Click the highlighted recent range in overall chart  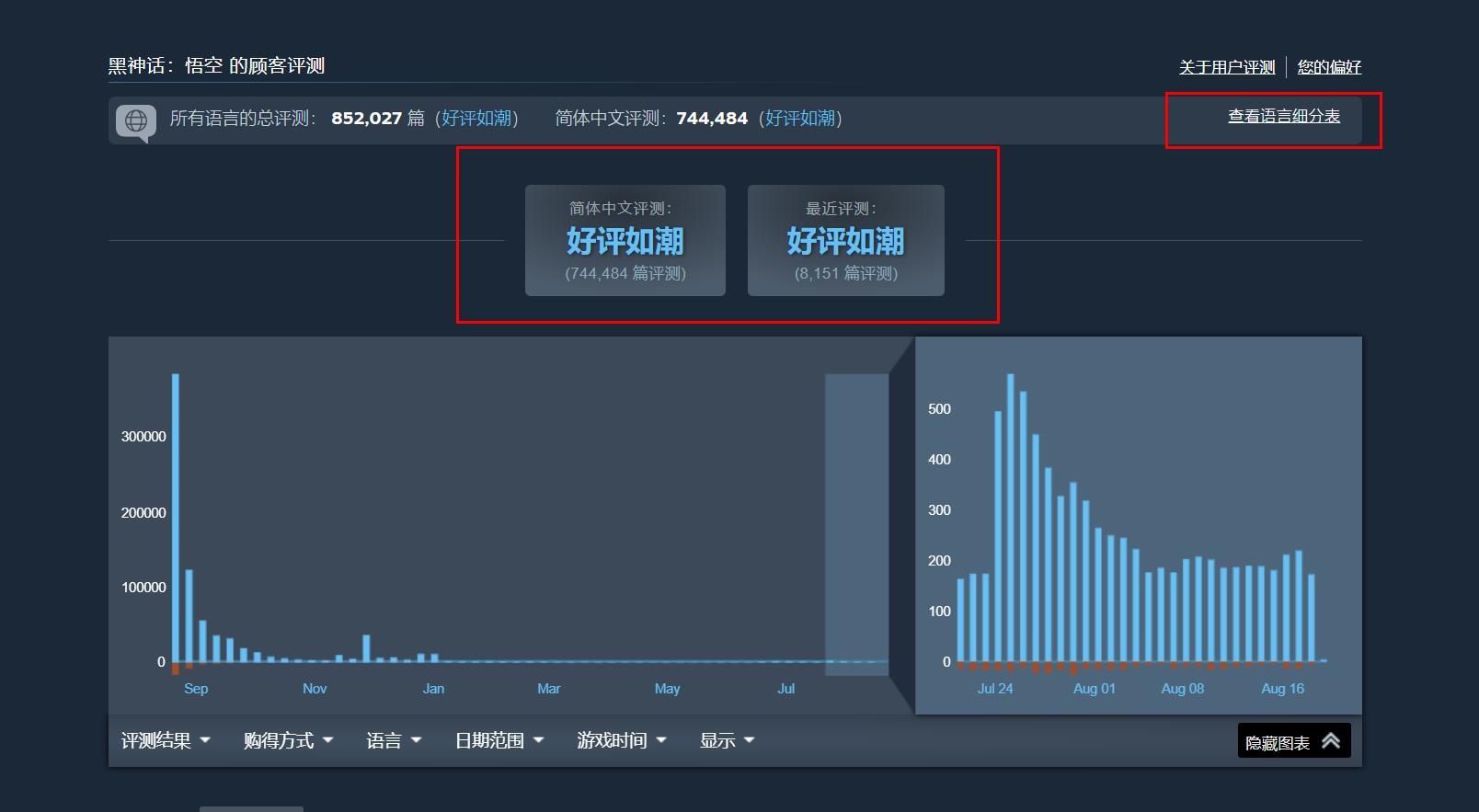[x=856, y=524]
